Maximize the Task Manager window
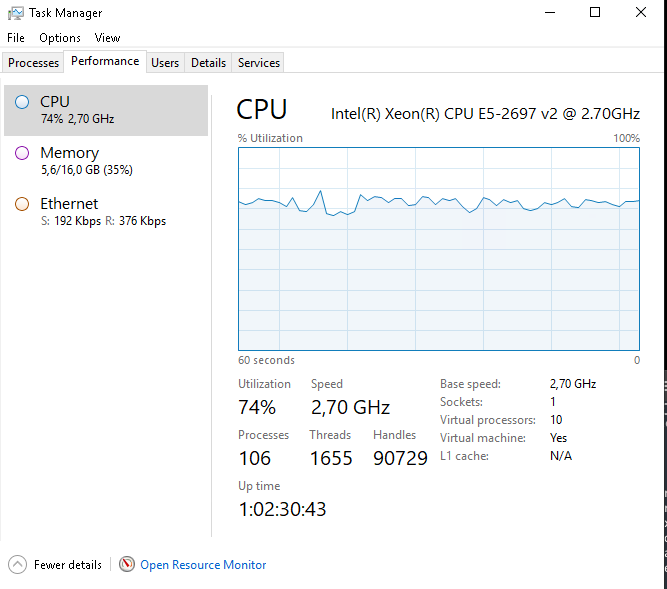This screenshot has width=667, height=589. click(595, 12)
